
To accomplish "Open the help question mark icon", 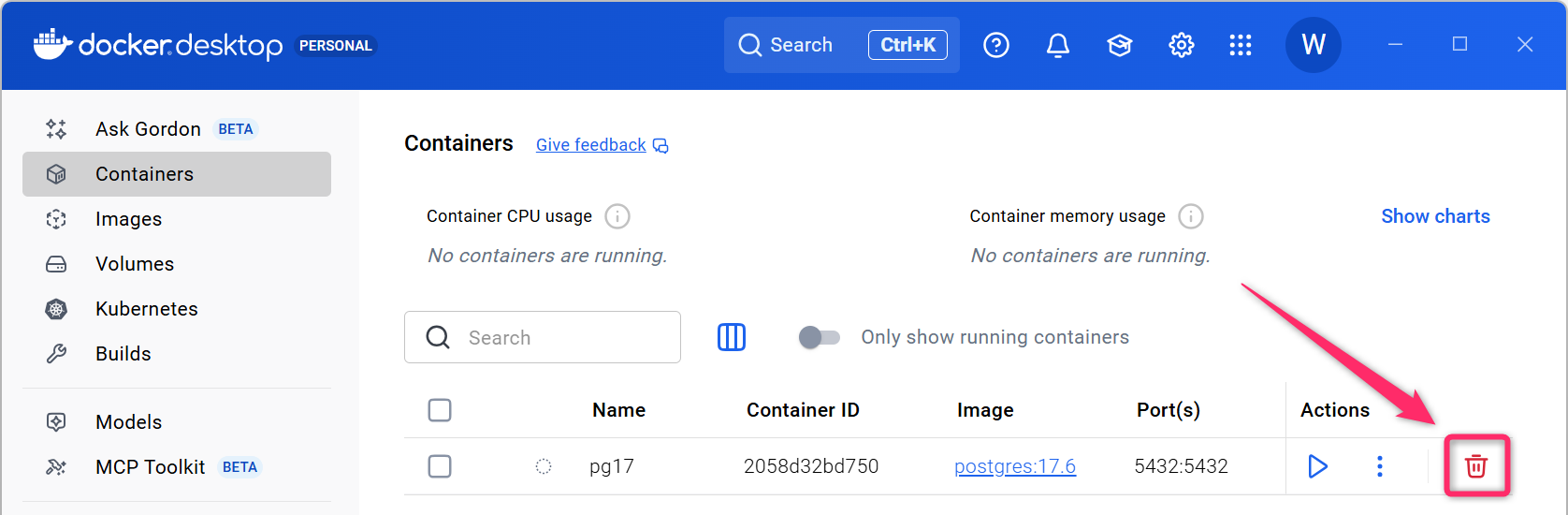I will click(995, 45).
